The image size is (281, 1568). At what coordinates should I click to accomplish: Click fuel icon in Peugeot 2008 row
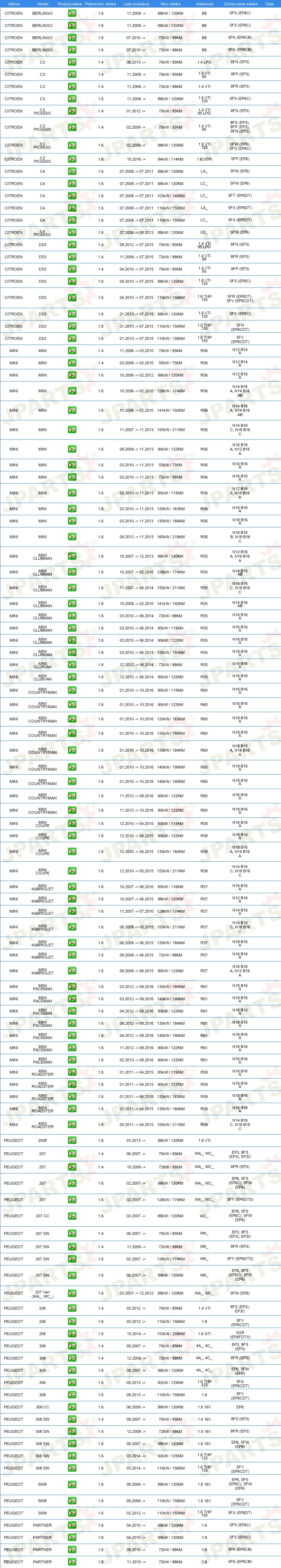72,1140
